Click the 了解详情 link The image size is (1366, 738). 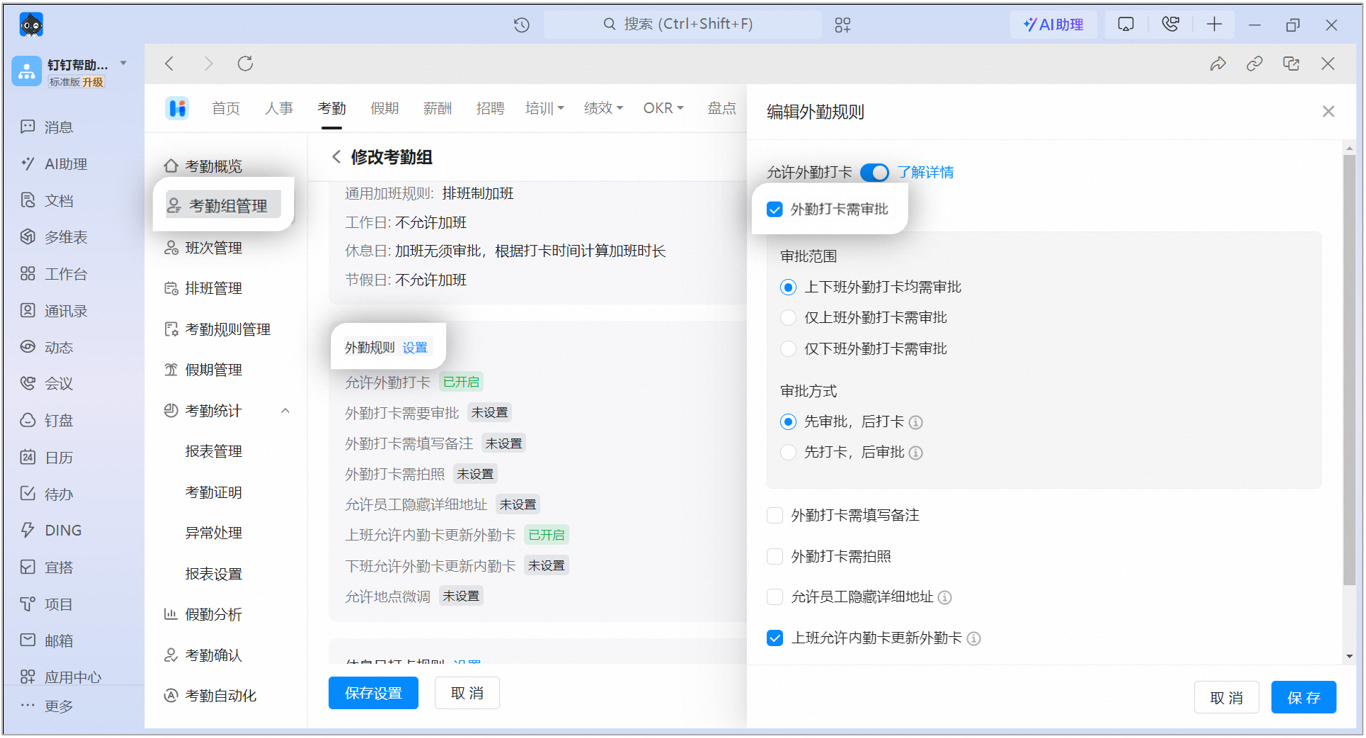[x=925, y=172]
